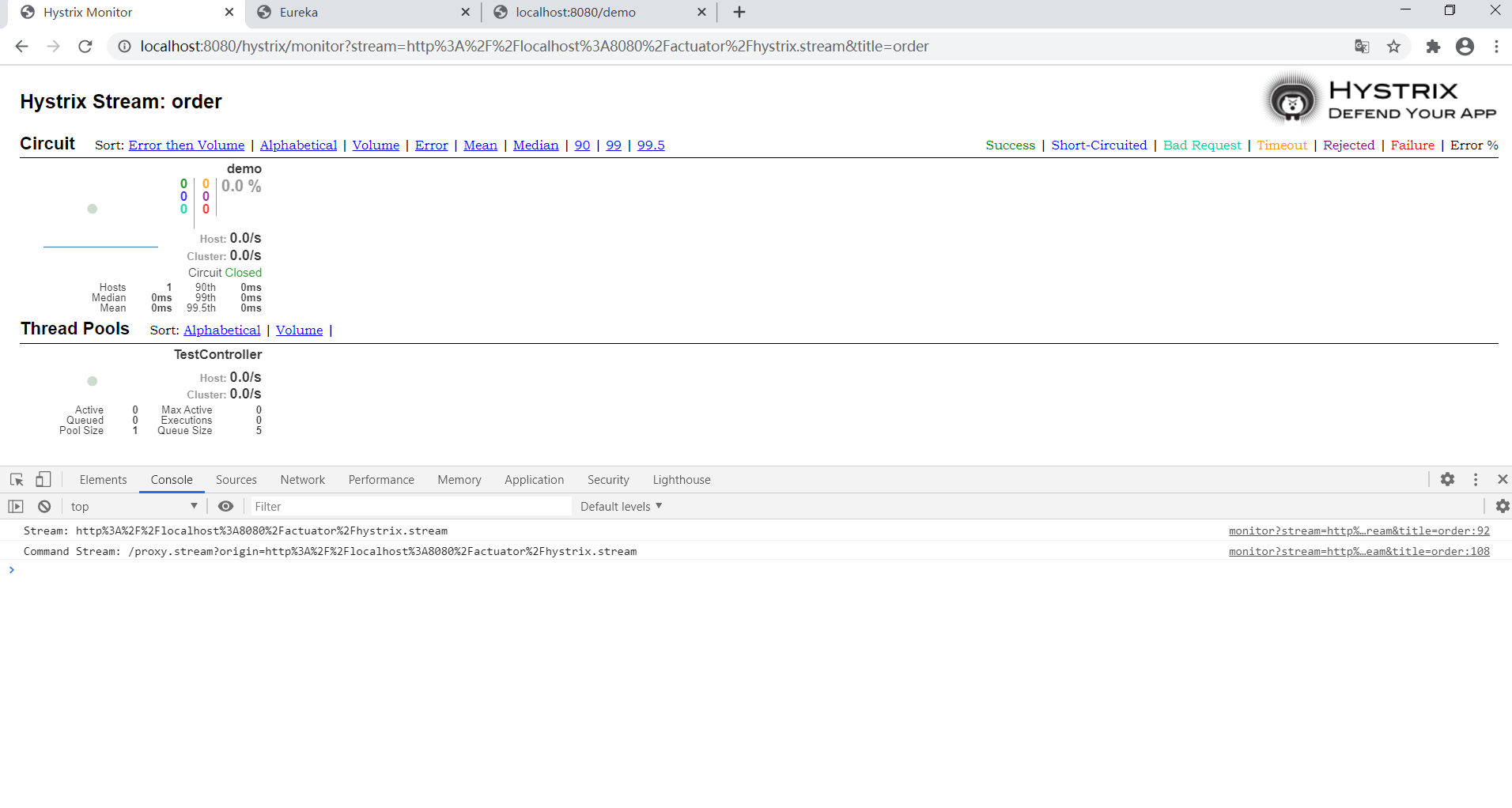This screenshot has width=1512, height=808.
Task: Select the 'TestController' thread pool name
Action: 217,355
